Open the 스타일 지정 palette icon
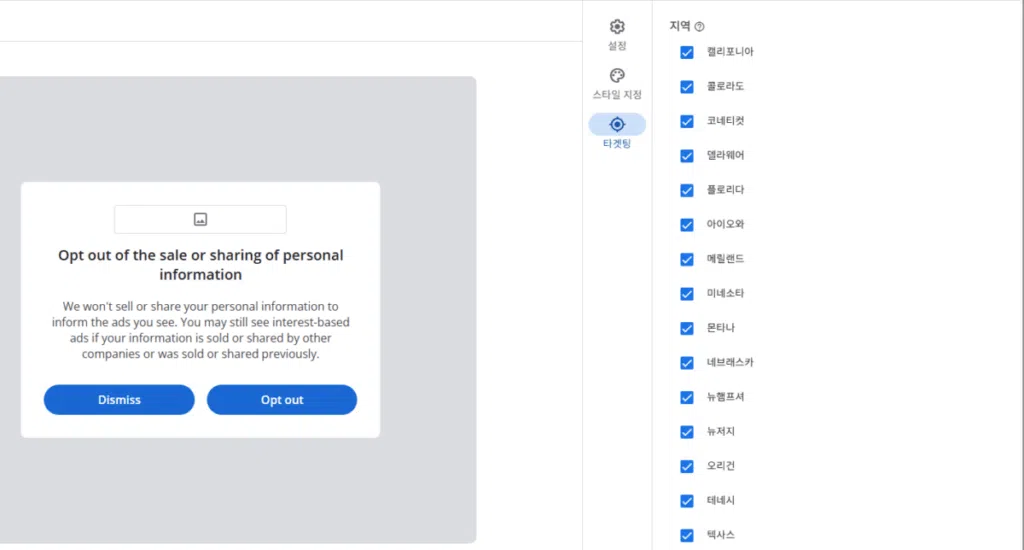The image size is (1024, 550). pos(617,76)
